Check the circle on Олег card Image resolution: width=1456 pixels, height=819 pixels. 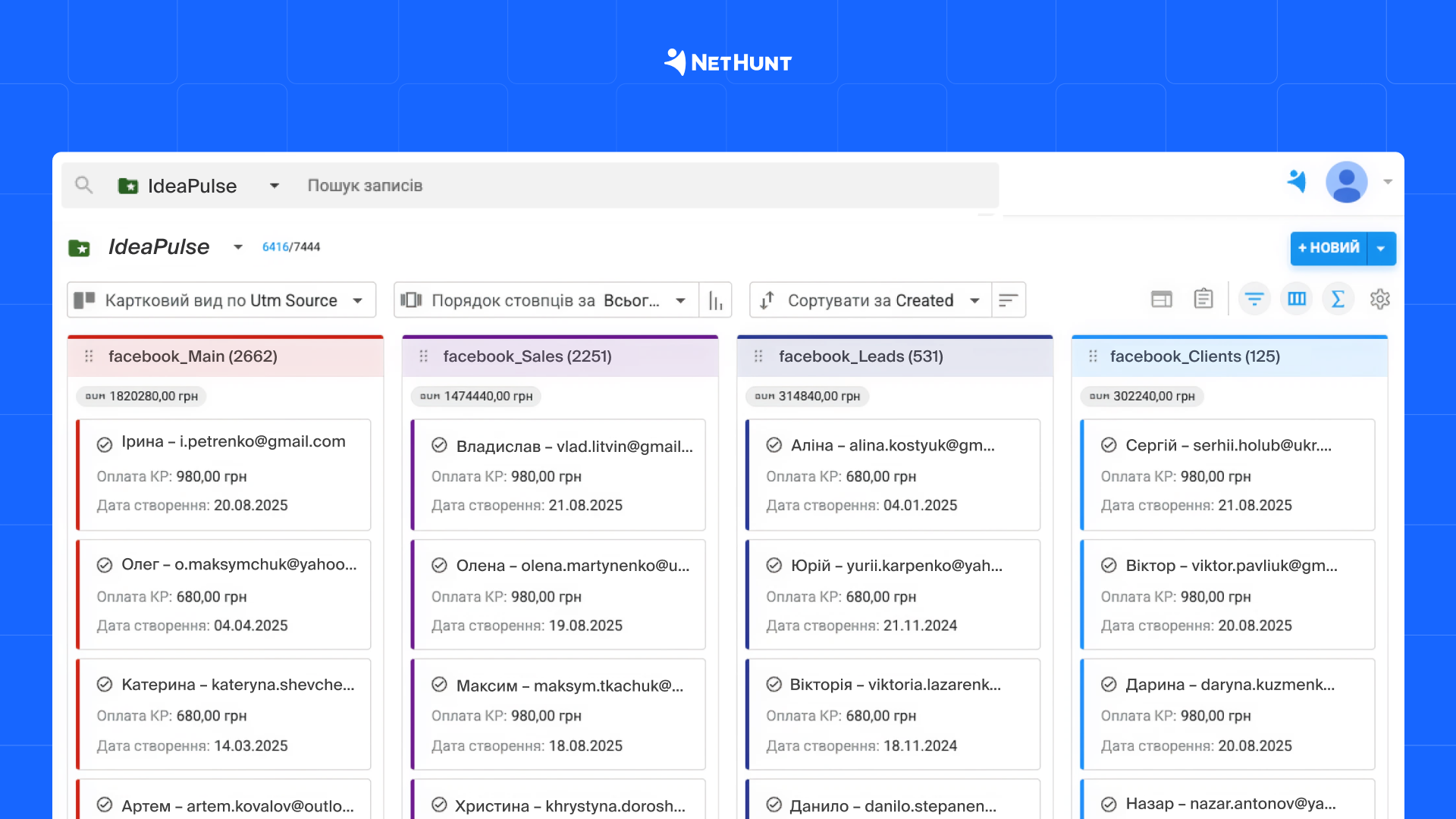coord(105,565)
